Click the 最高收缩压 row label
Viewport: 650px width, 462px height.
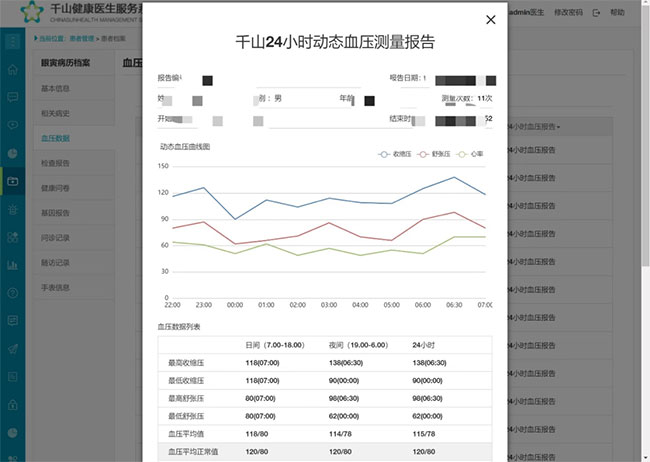pos(186,363)
